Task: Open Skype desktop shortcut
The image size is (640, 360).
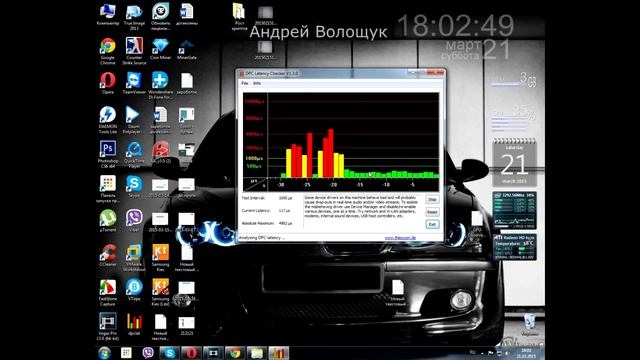Action: pyautogui.click(x=134, y=187)
